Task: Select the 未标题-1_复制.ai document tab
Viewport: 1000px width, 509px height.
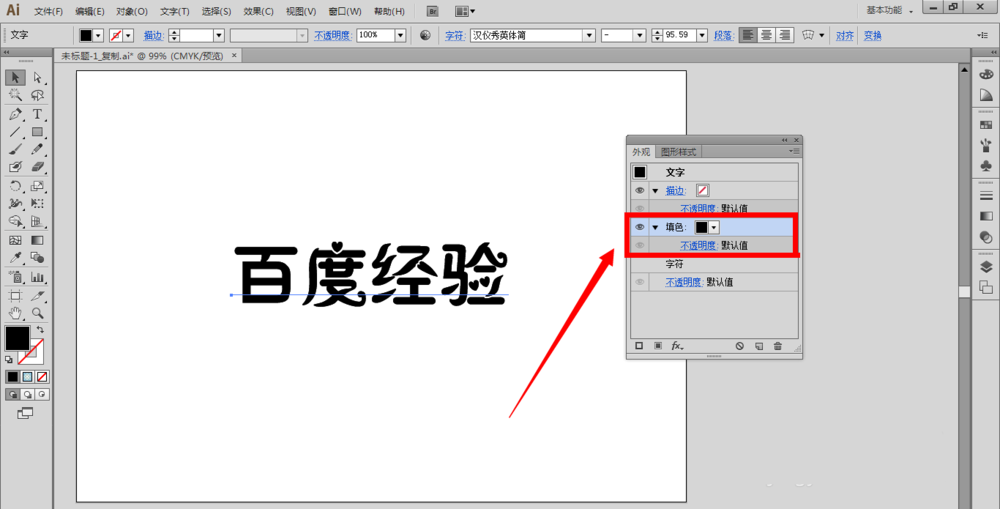Action: [x=142, y=56]
